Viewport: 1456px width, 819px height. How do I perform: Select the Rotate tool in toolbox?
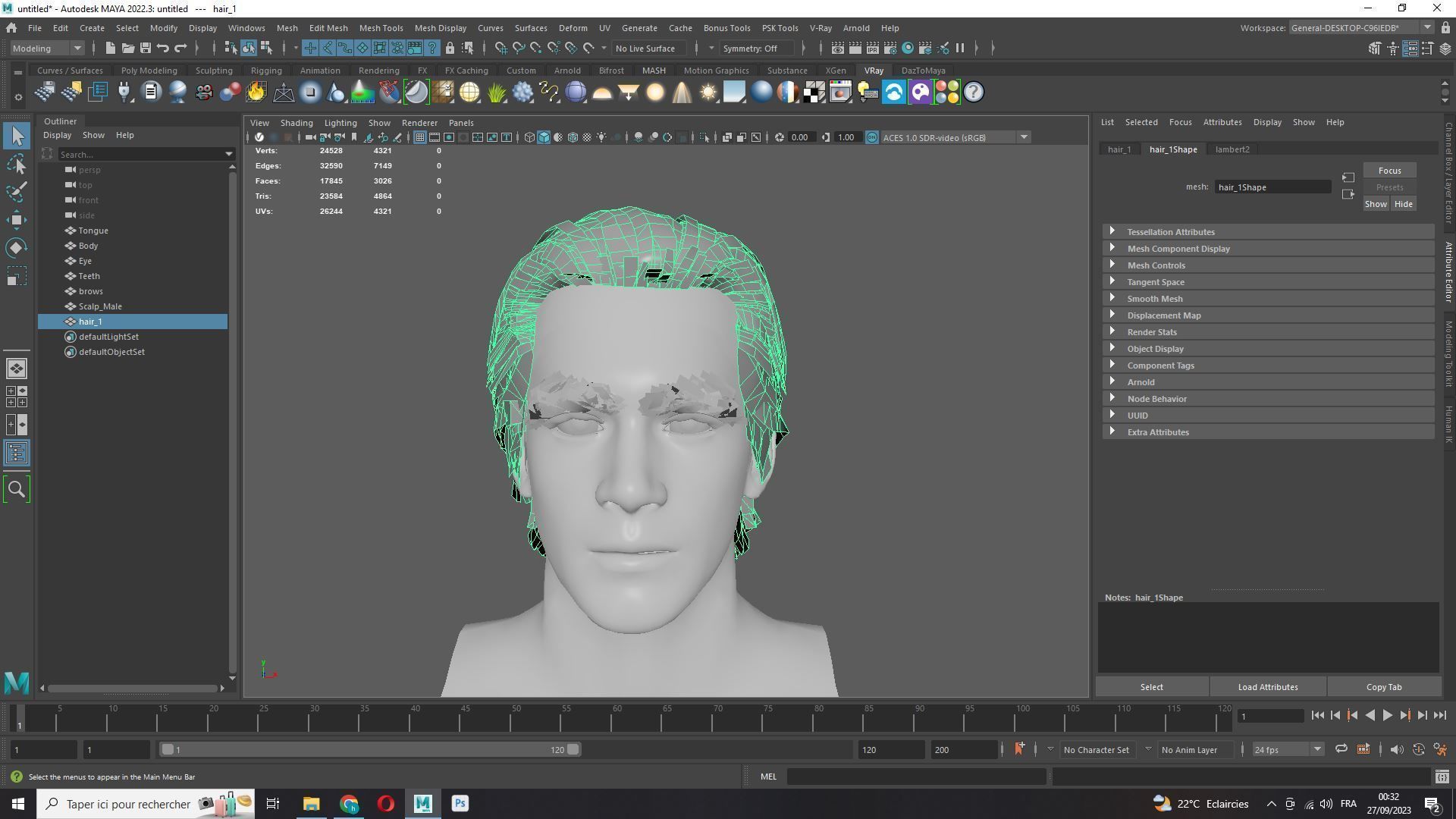tap(17, 248)
